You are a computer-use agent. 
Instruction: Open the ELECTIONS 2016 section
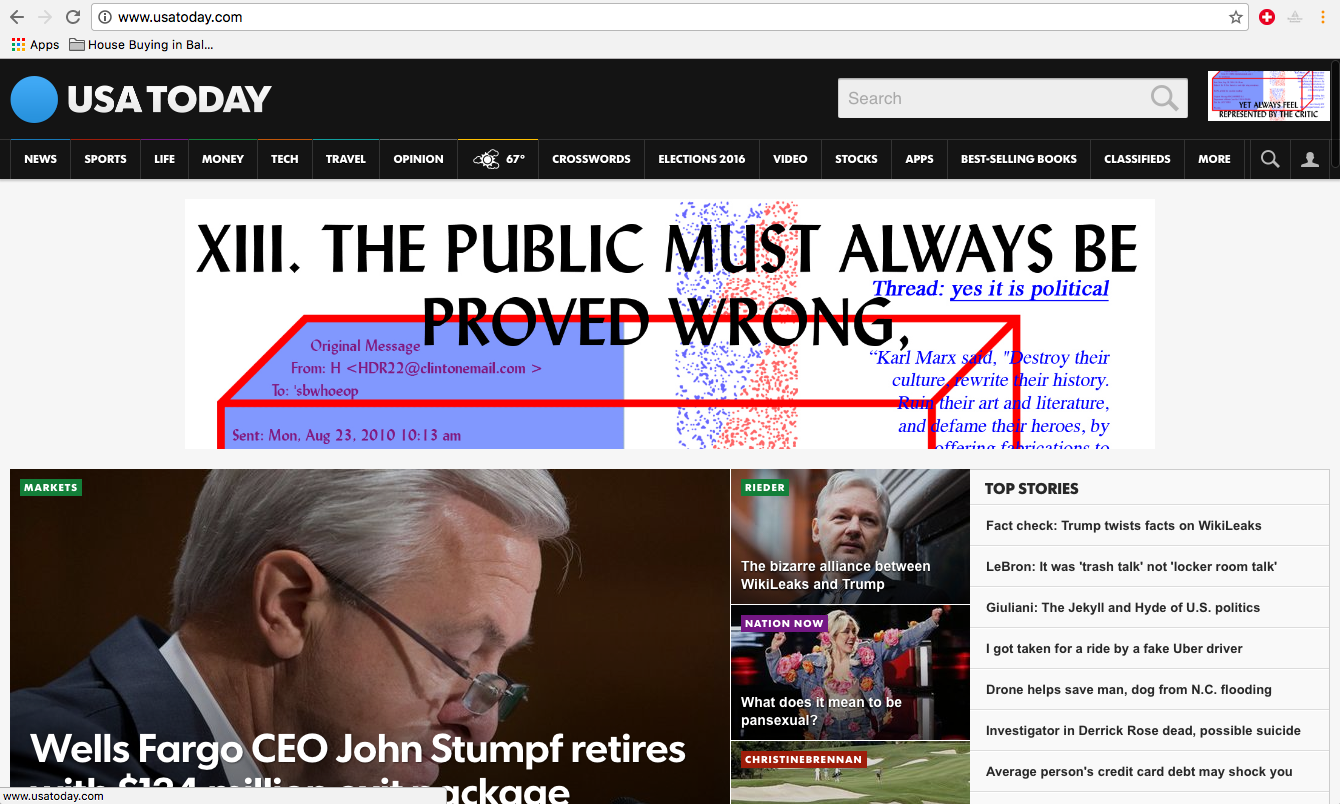(701, 159)
